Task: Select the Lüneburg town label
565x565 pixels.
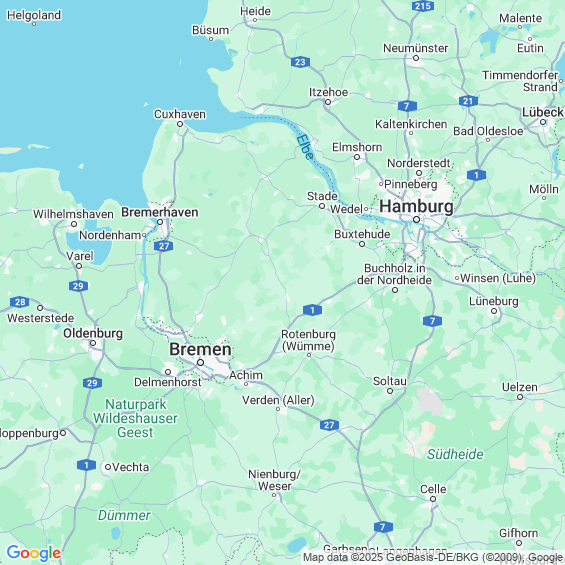Action: click(x=494, y=301)
